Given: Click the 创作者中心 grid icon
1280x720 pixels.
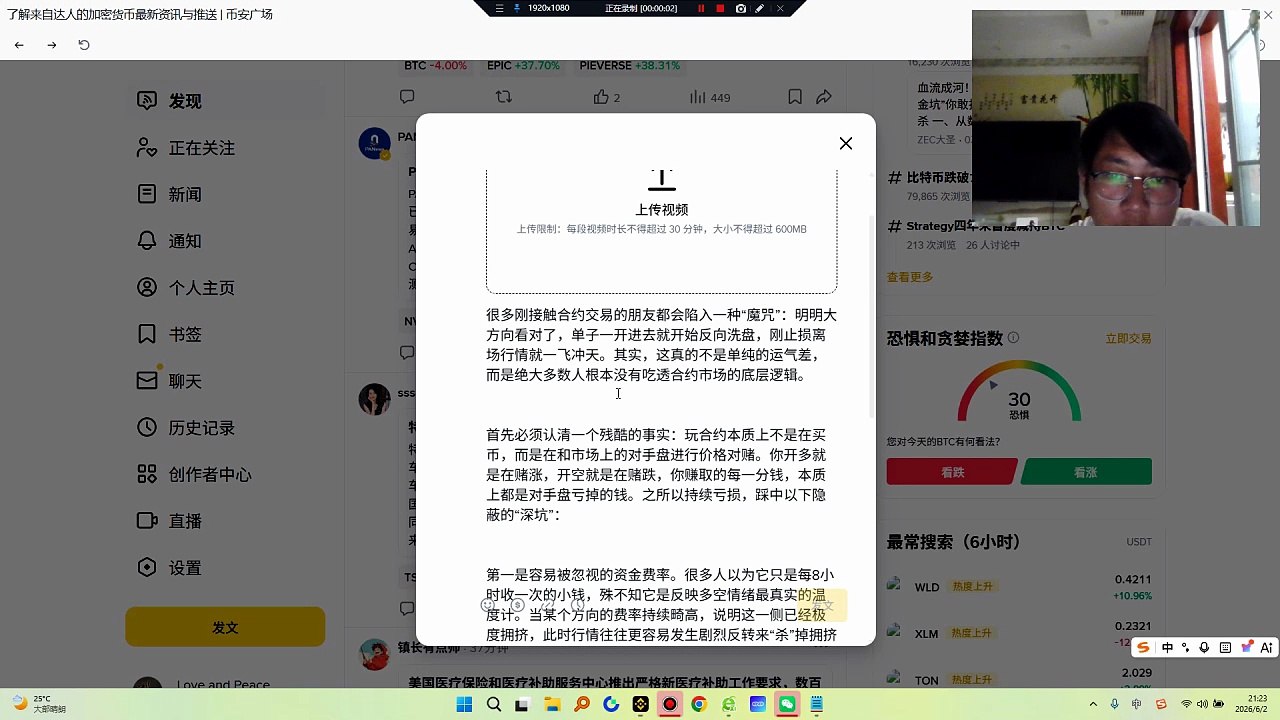Looking at the screenshot, I should [x=147, y=474].
